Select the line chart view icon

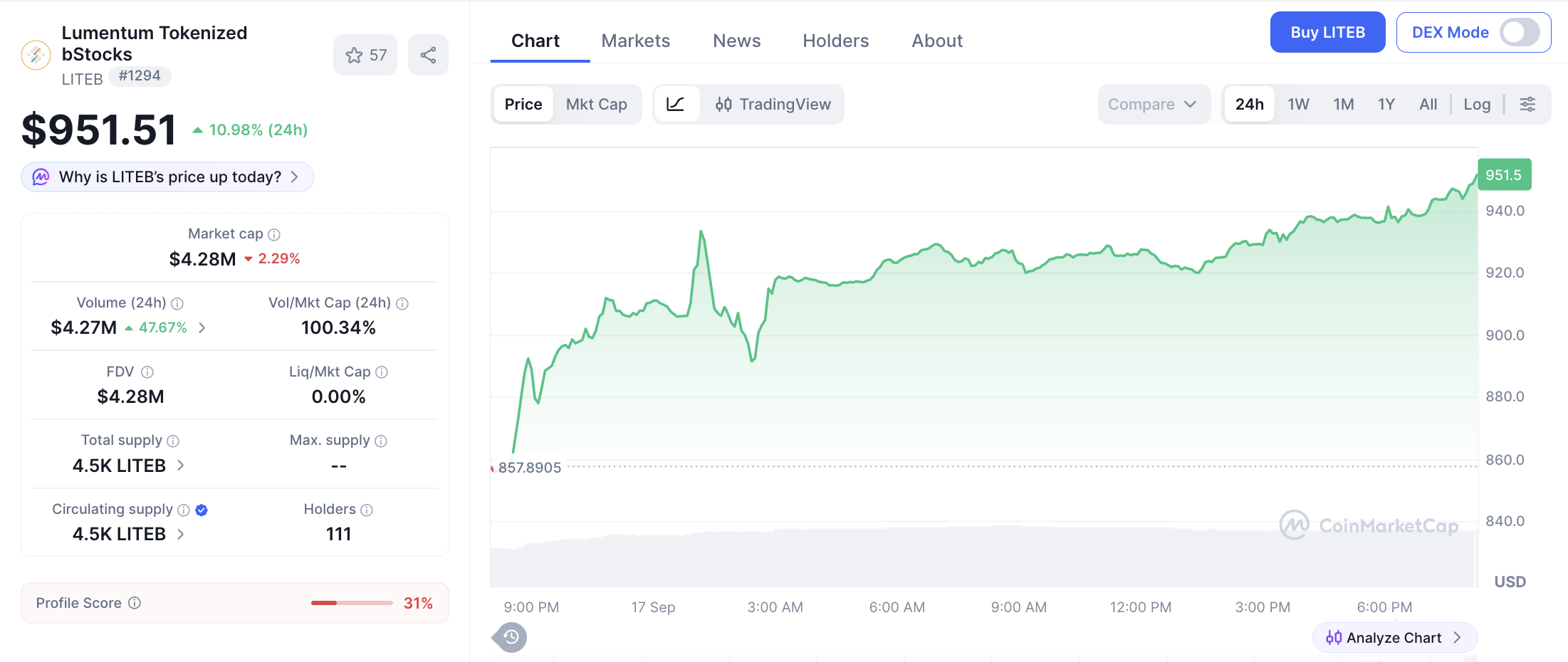676,104
